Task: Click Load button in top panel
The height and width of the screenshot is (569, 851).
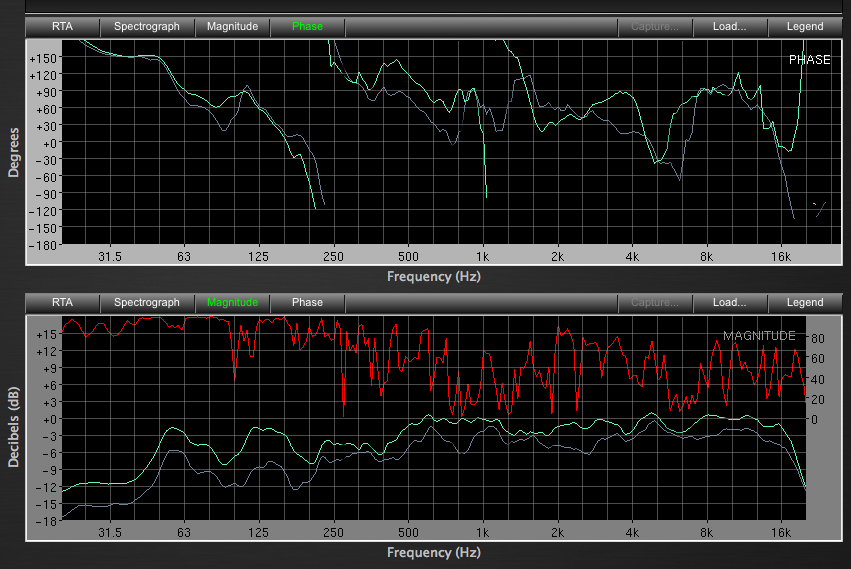Action: click(x=729, y=27)
